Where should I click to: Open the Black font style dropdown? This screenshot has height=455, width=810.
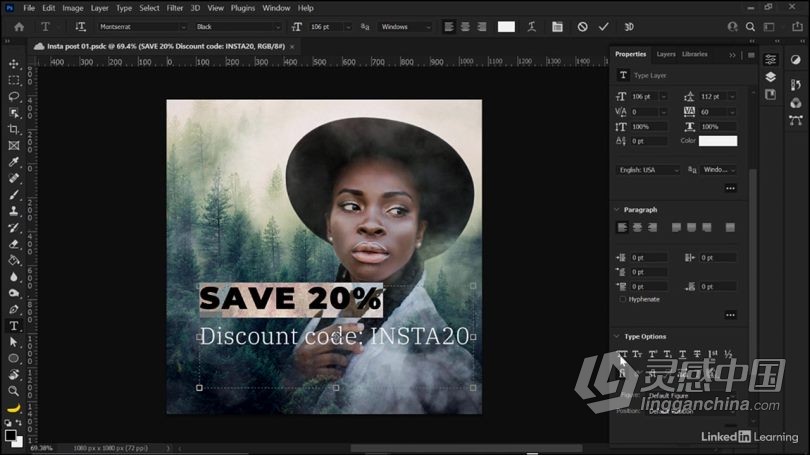tap(238, 27)
